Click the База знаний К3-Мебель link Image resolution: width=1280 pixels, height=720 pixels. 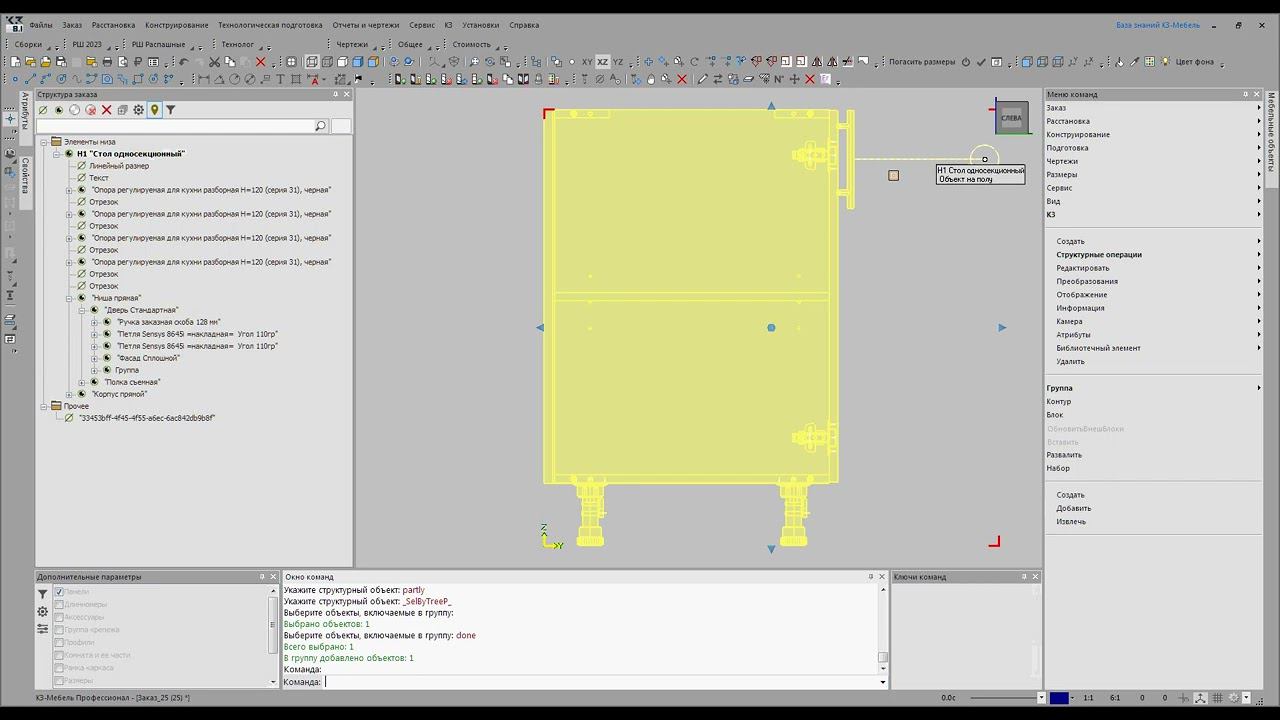[x=1157, y=25]
